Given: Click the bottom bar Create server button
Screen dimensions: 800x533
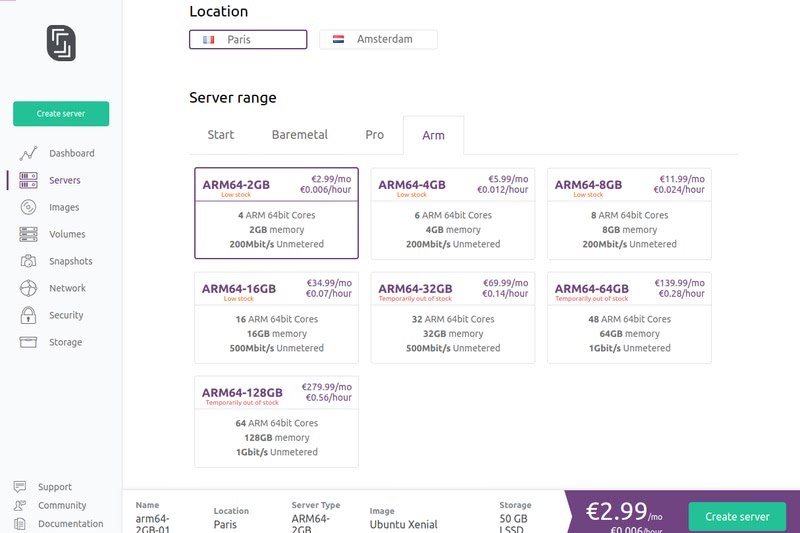Looking at the screenshot, I should (737, 517).
